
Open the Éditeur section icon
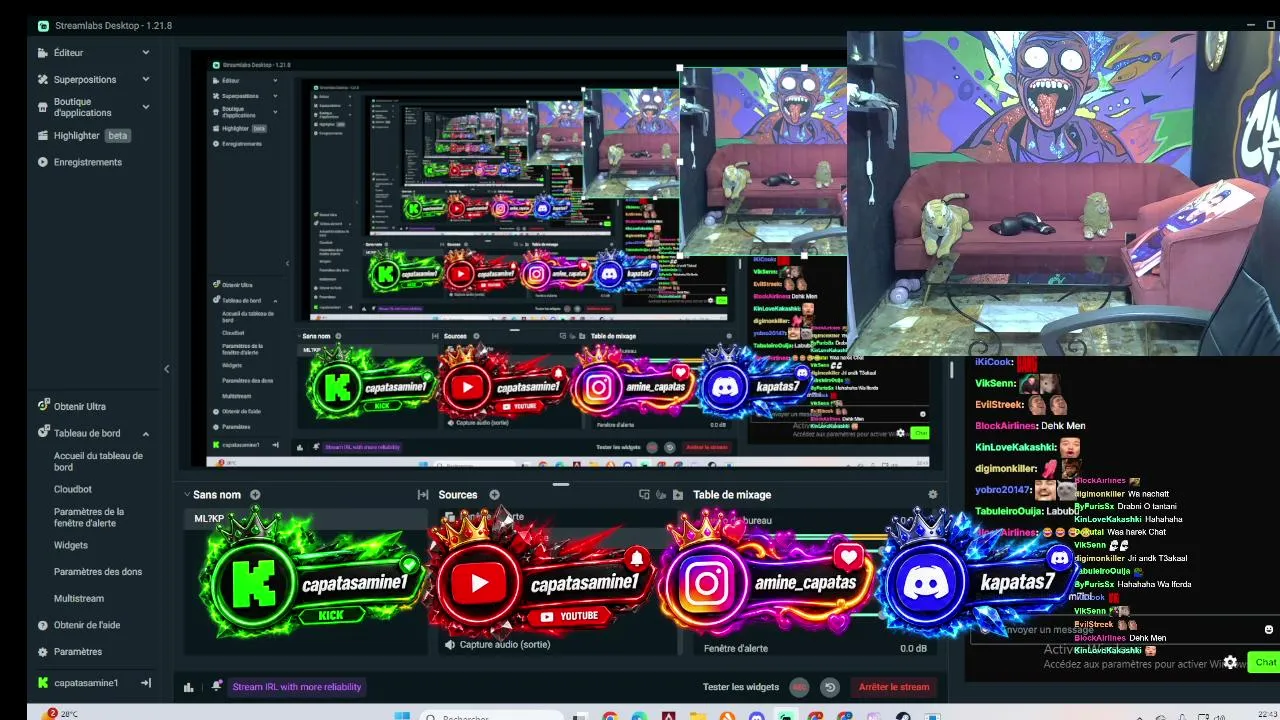coord(43,53)
